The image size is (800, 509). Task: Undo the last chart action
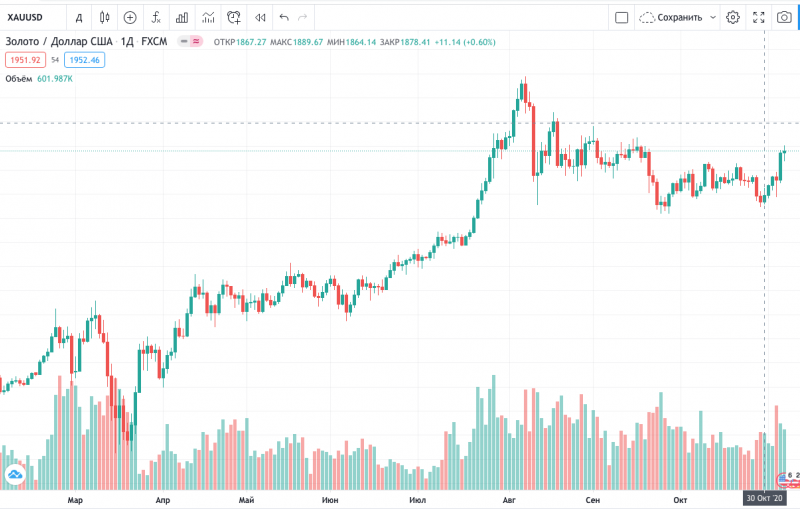click(284, 18)
